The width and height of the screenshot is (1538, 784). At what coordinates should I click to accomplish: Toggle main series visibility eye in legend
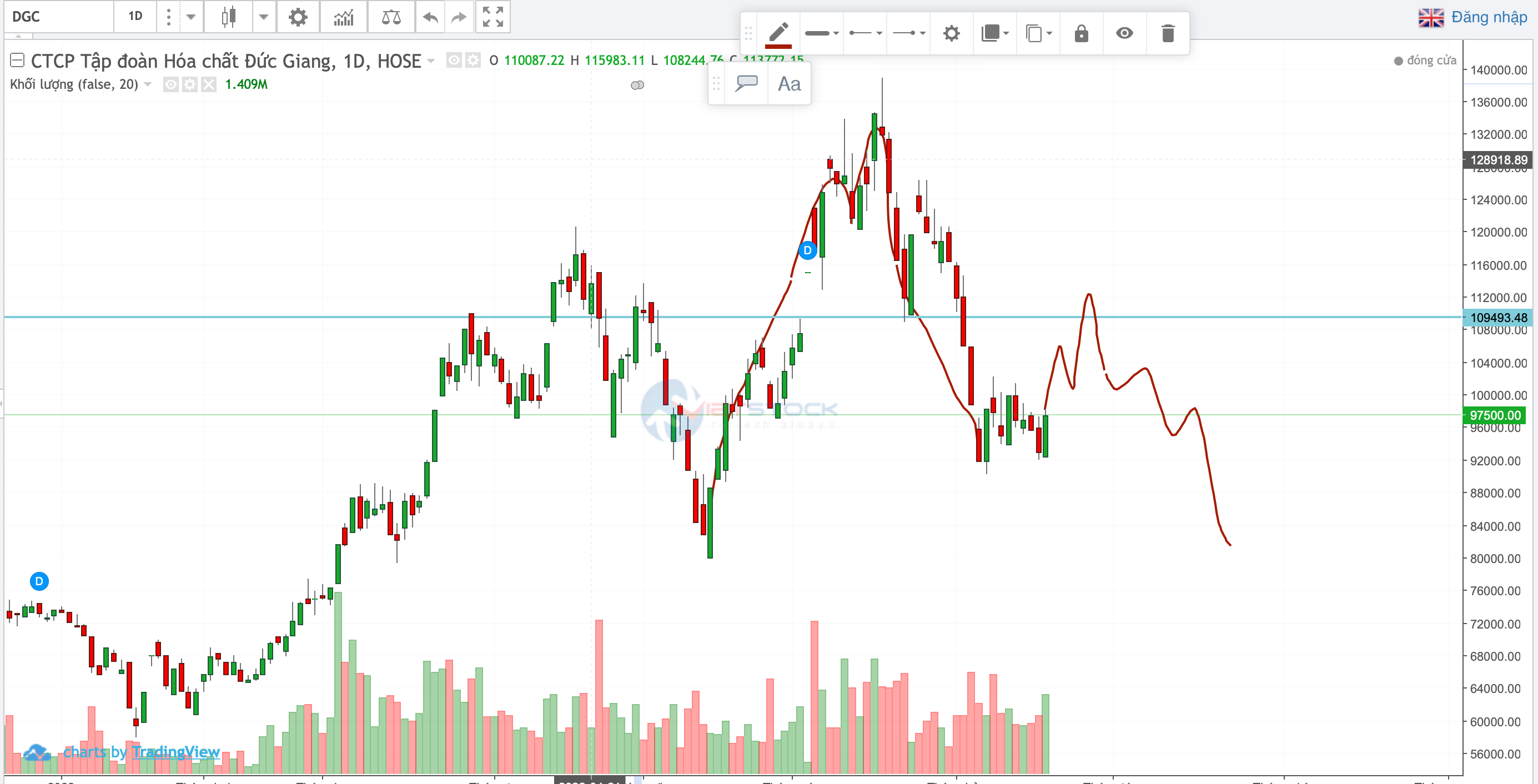[x=454, y=60]
